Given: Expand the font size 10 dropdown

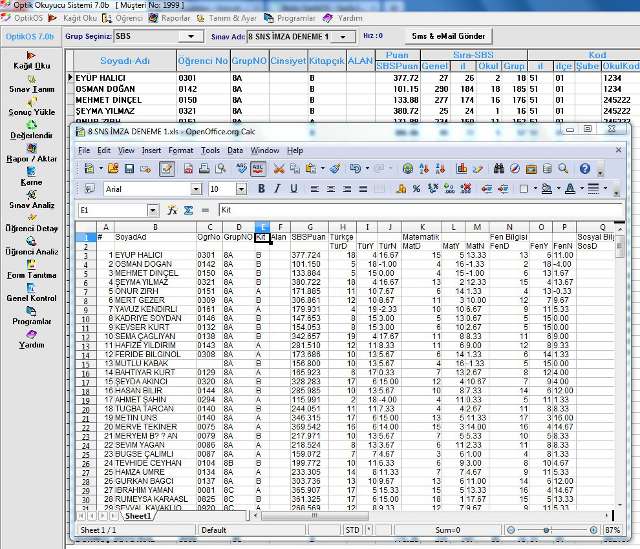Looking at the screenshot, I should 242,189.
